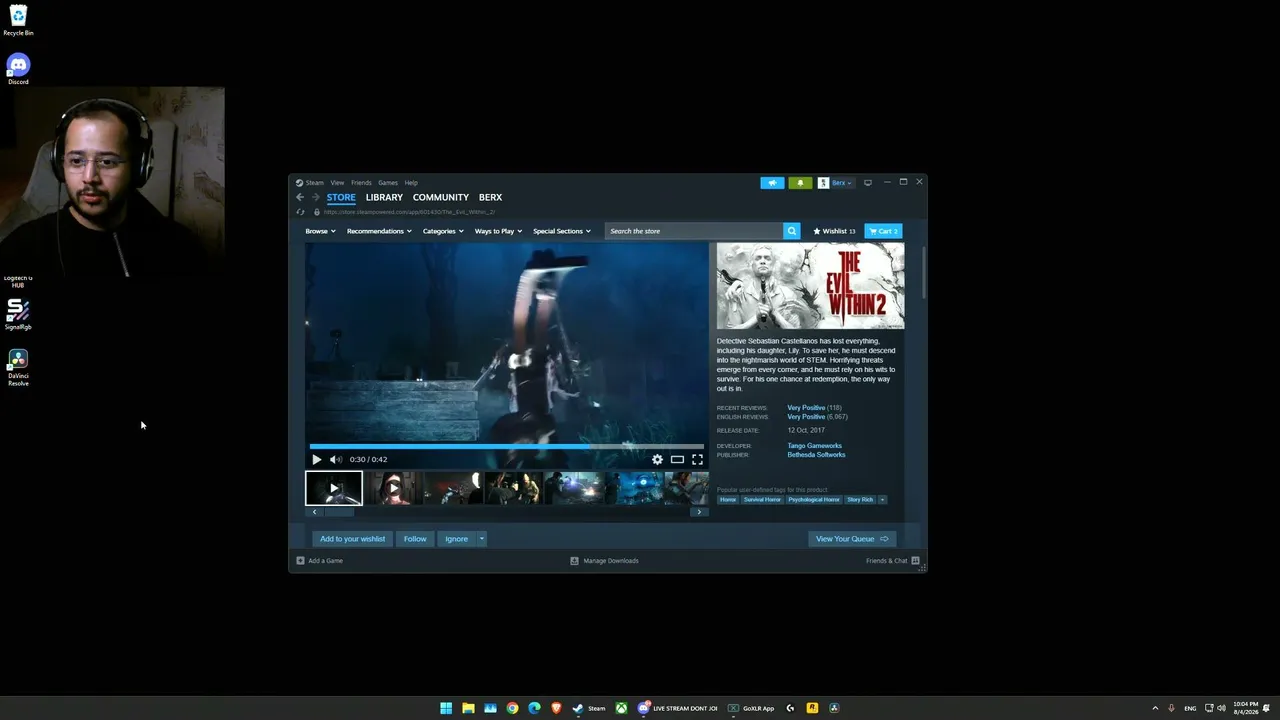Open Recent Reviews Very Positive link
This screenshot has width=1280, height=720.
coord(806,408)
